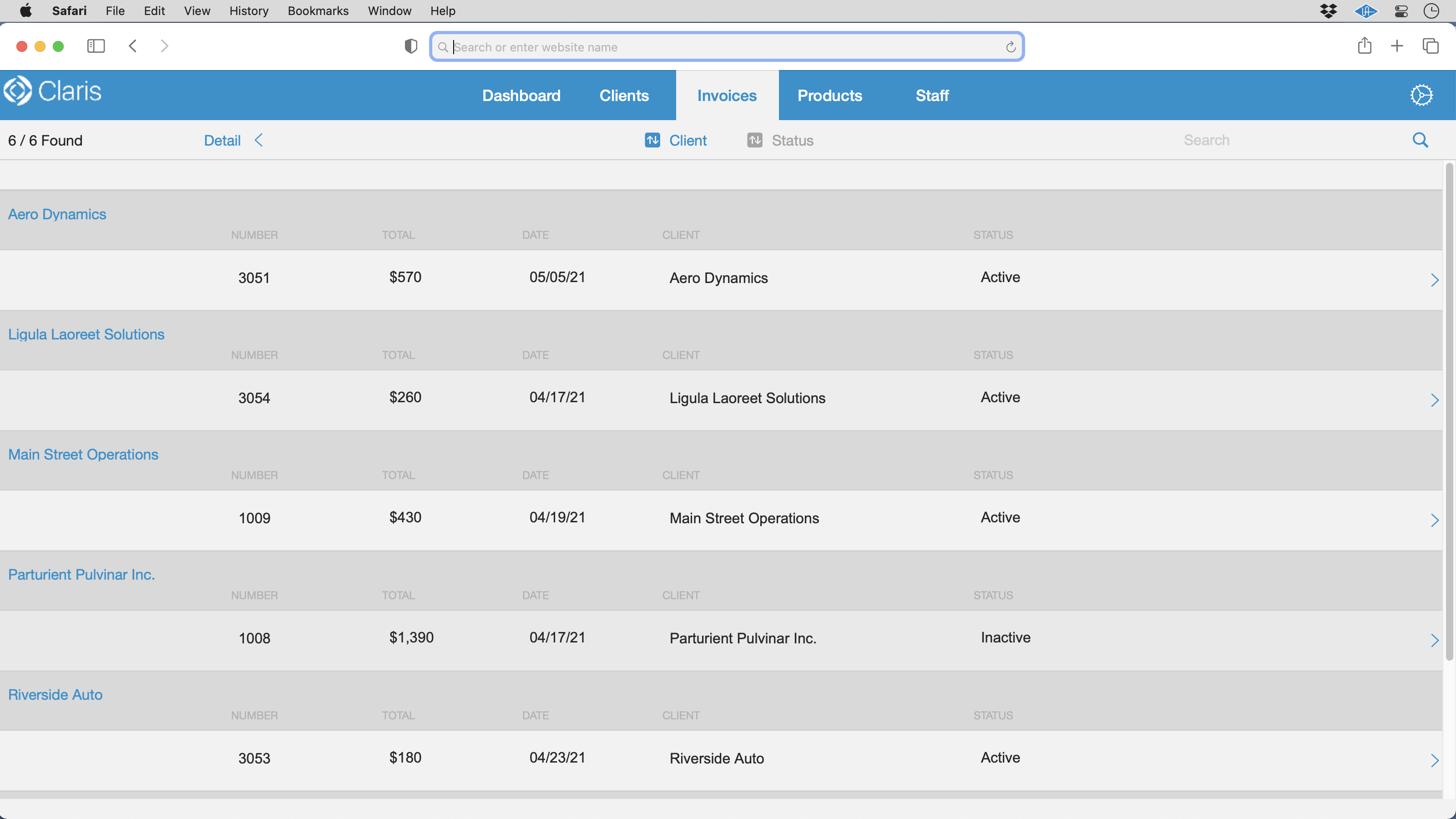
Task: Collapse the Detail chevron
Action: (x=259, y=140)
